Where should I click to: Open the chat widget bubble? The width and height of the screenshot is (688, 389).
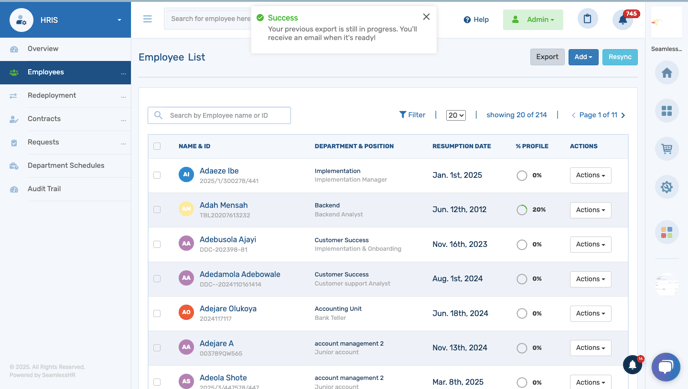666,367
